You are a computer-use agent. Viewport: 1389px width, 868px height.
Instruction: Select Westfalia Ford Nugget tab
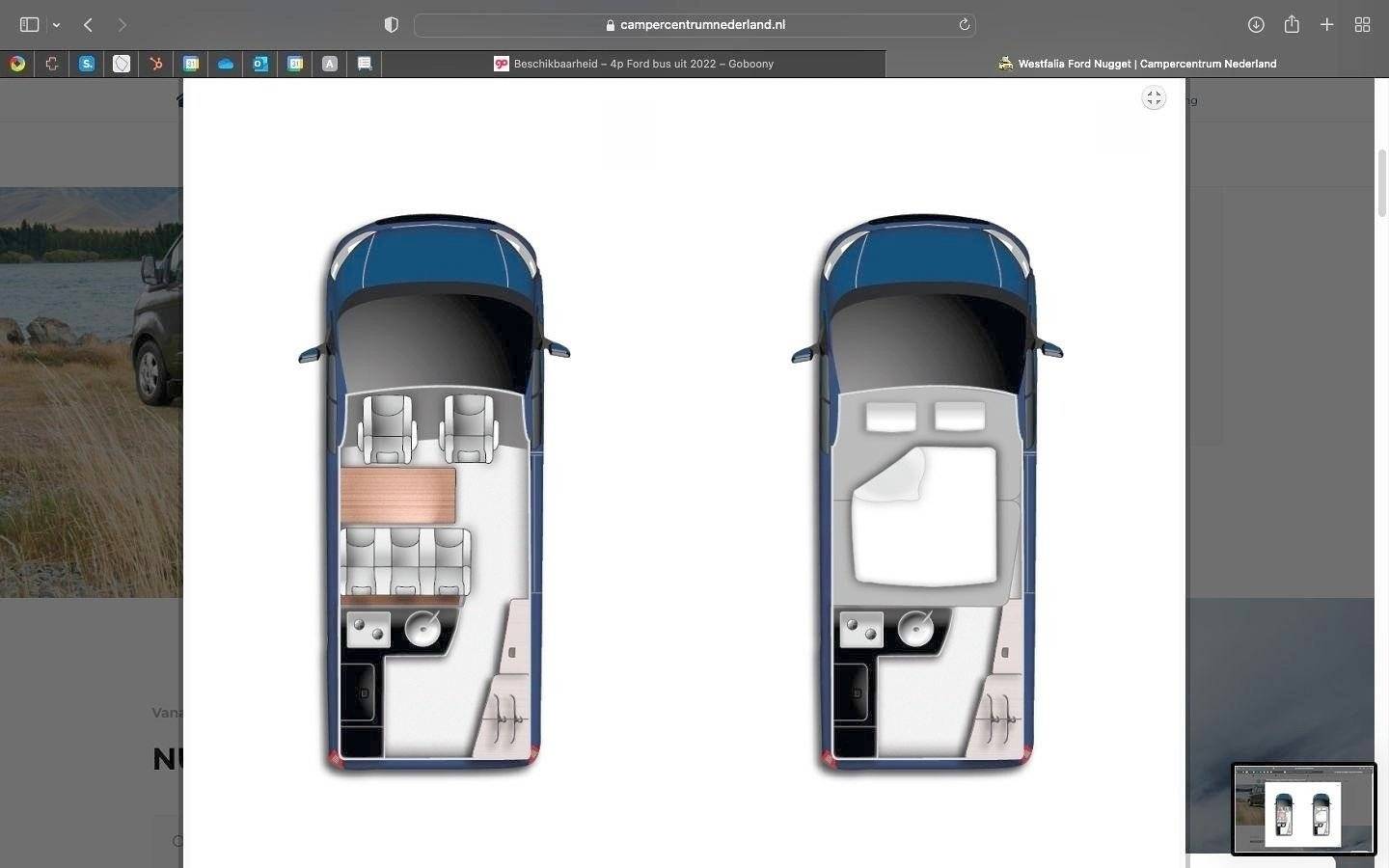click(x=1137, y=64)
